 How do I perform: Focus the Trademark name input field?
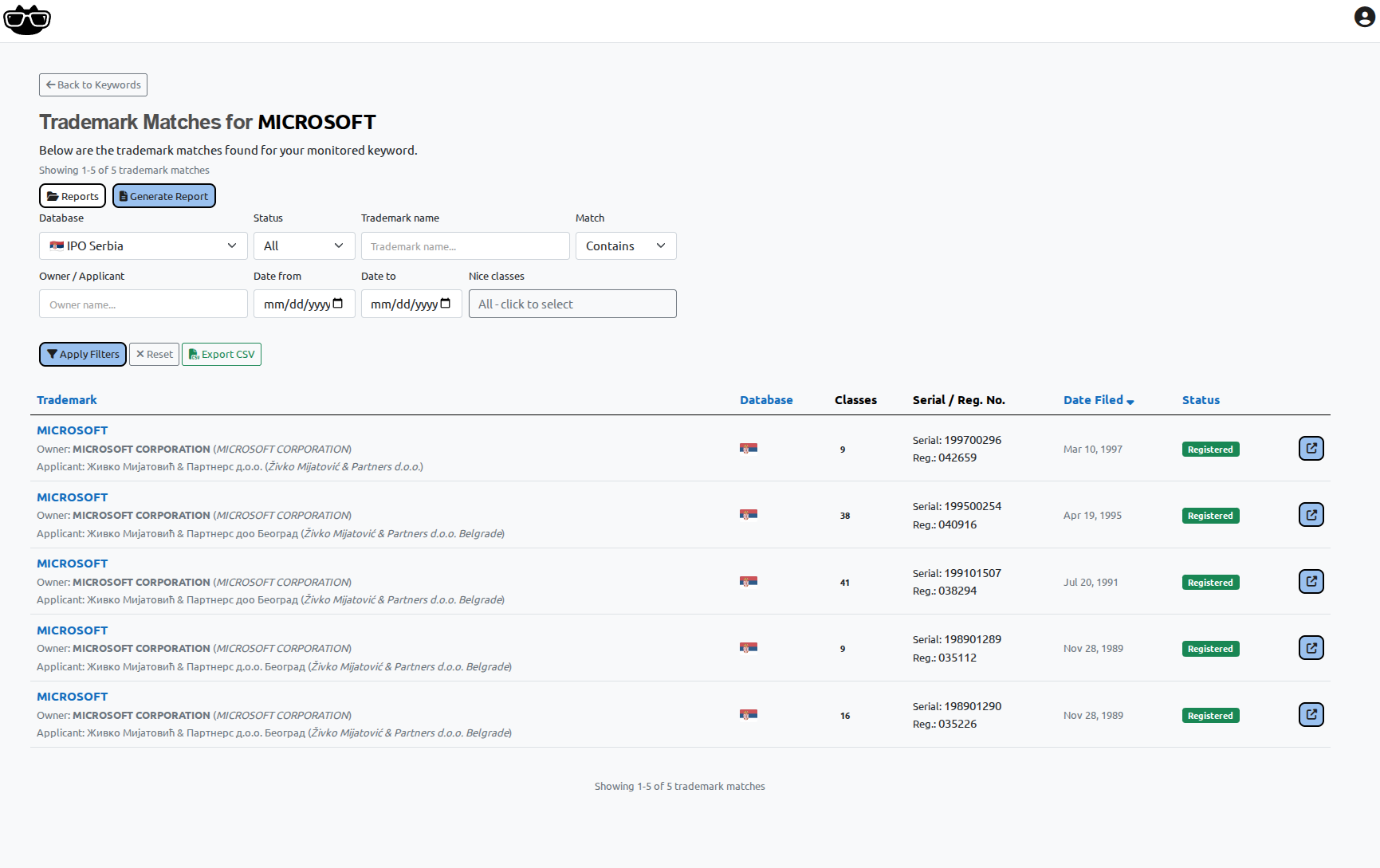tap(466, 246)
